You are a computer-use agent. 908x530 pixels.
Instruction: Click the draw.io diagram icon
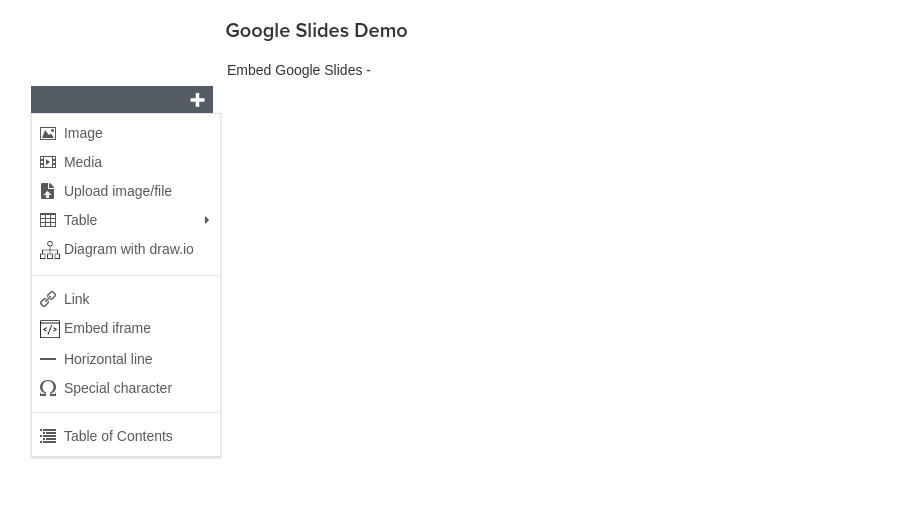[50, 250]
